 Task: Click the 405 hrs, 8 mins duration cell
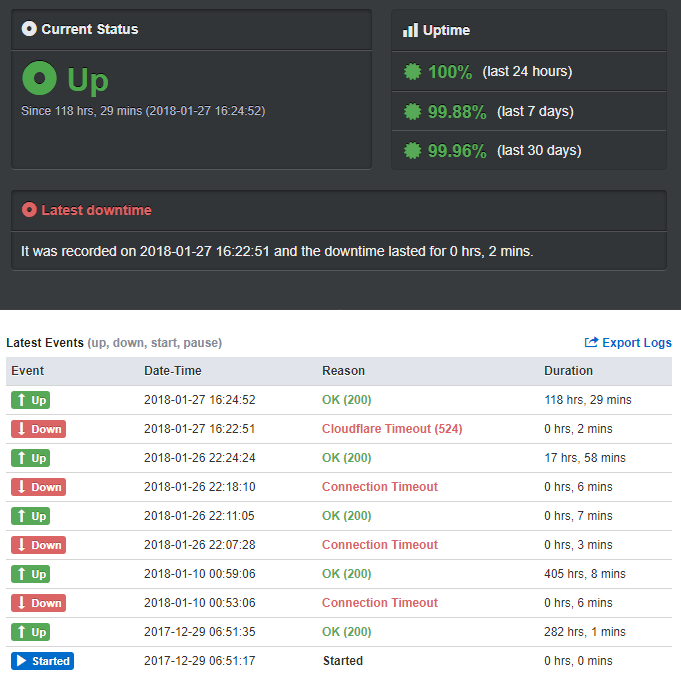coord(584,574)
